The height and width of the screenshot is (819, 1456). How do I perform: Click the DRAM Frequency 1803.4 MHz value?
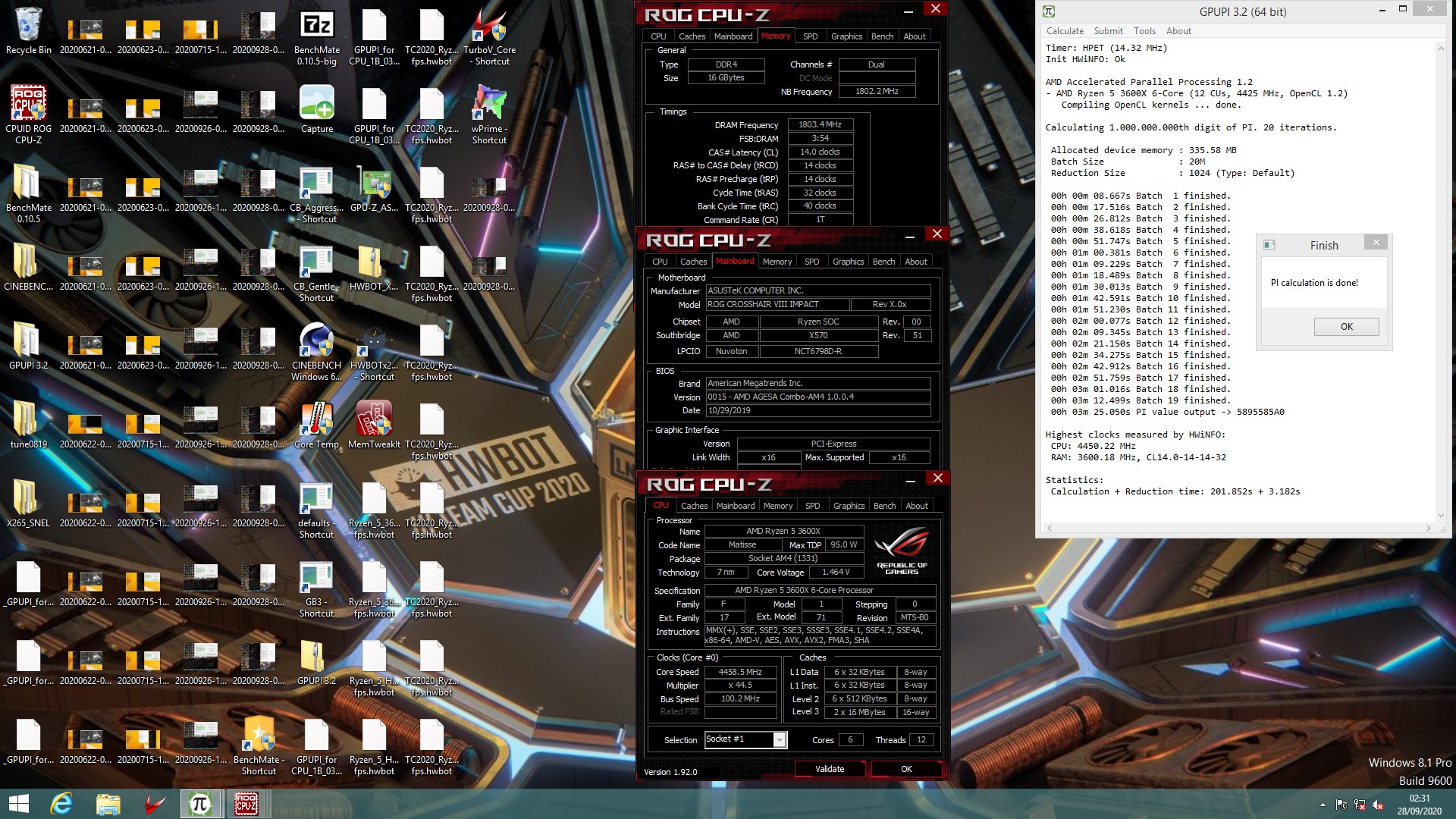click(820, 124)
